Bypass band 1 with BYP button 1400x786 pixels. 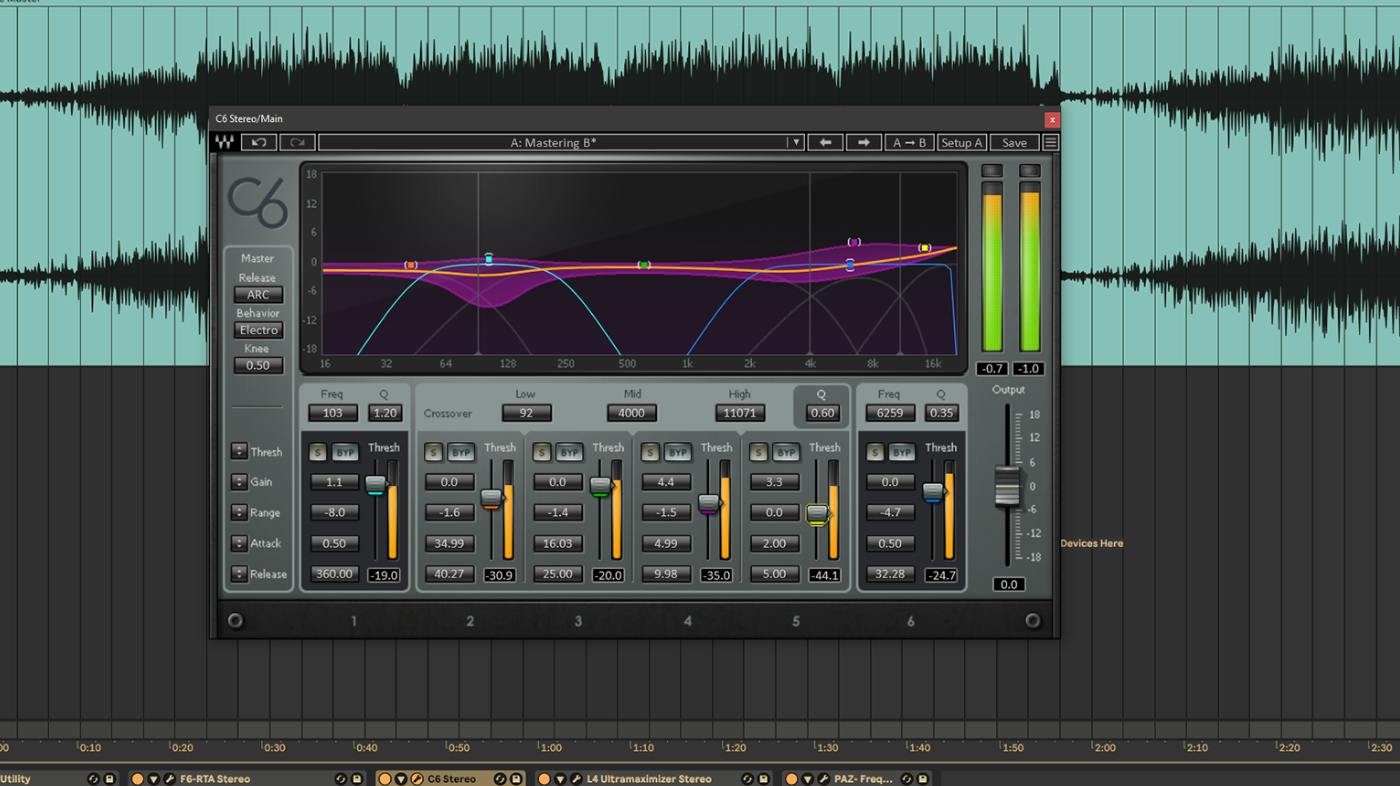click(x=345, y=452)
